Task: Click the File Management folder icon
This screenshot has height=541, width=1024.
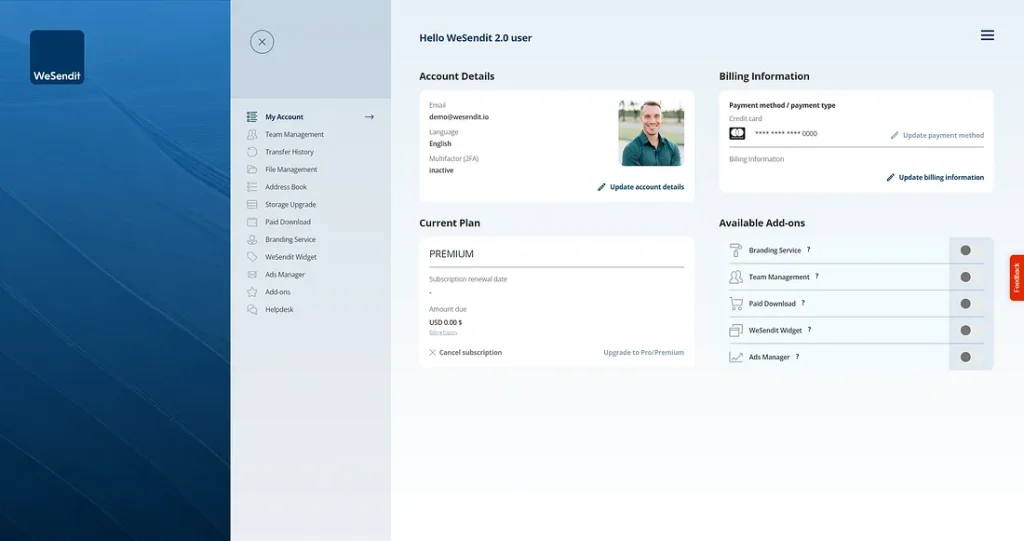Action: 252,169
